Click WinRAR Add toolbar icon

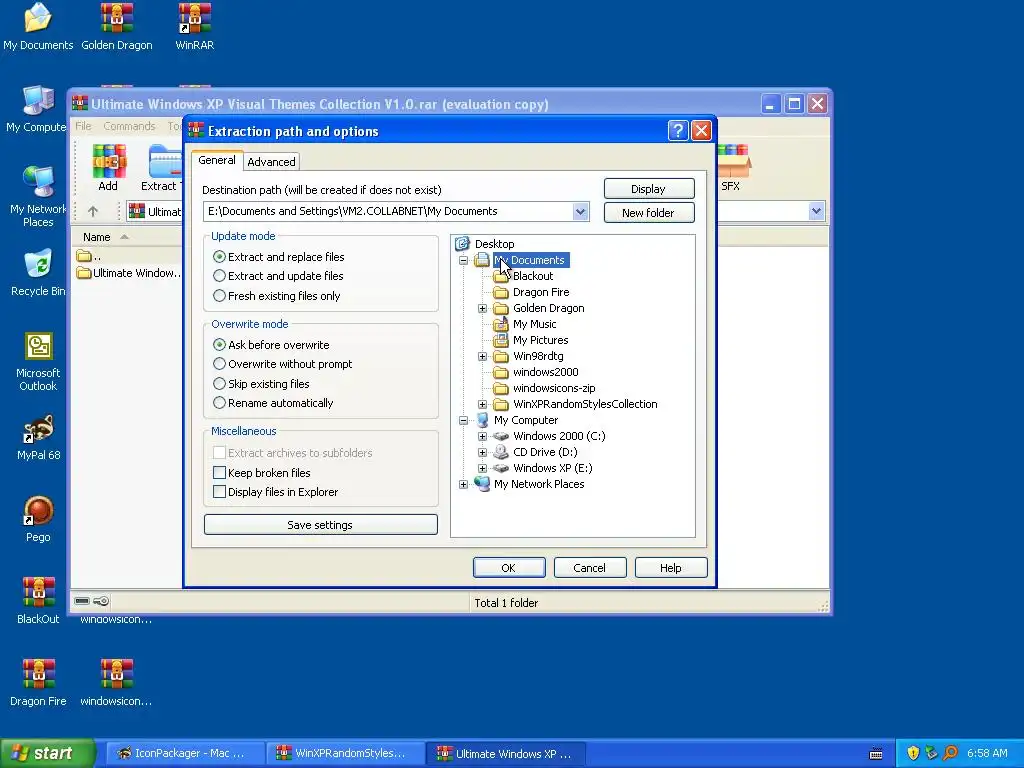pyautogui.click(x=108, y=168)
